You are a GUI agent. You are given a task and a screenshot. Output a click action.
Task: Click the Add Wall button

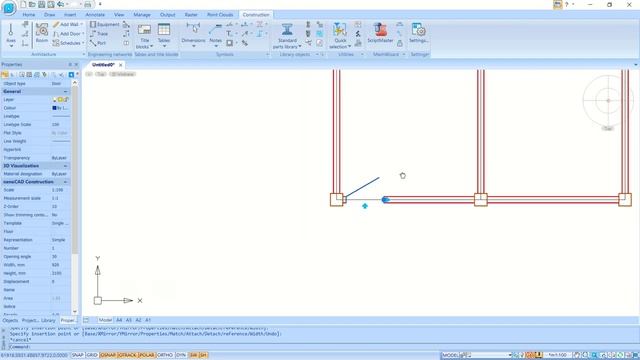(x=65, y=24)
